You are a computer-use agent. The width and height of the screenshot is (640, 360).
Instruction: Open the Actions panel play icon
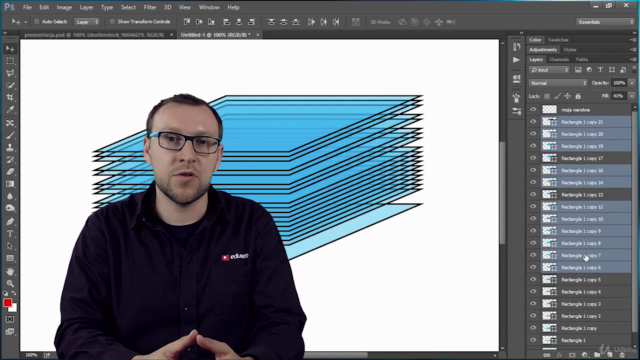516,60
